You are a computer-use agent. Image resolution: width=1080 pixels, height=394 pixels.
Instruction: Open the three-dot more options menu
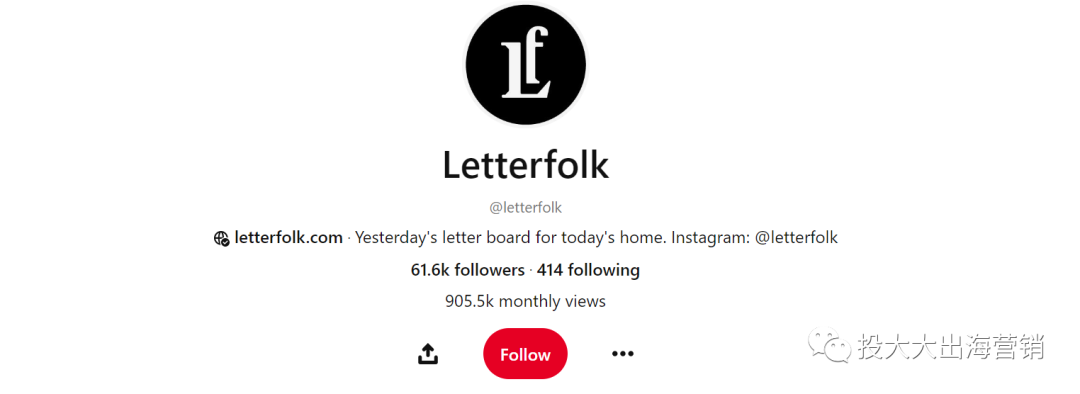point(623,354)
